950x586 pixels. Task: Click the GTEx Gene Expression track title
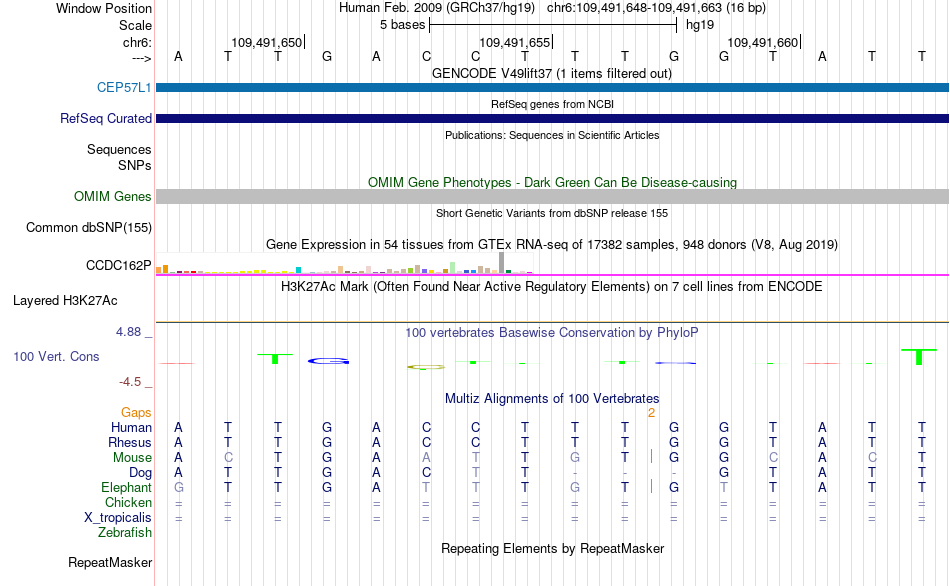tap(552, 244)
